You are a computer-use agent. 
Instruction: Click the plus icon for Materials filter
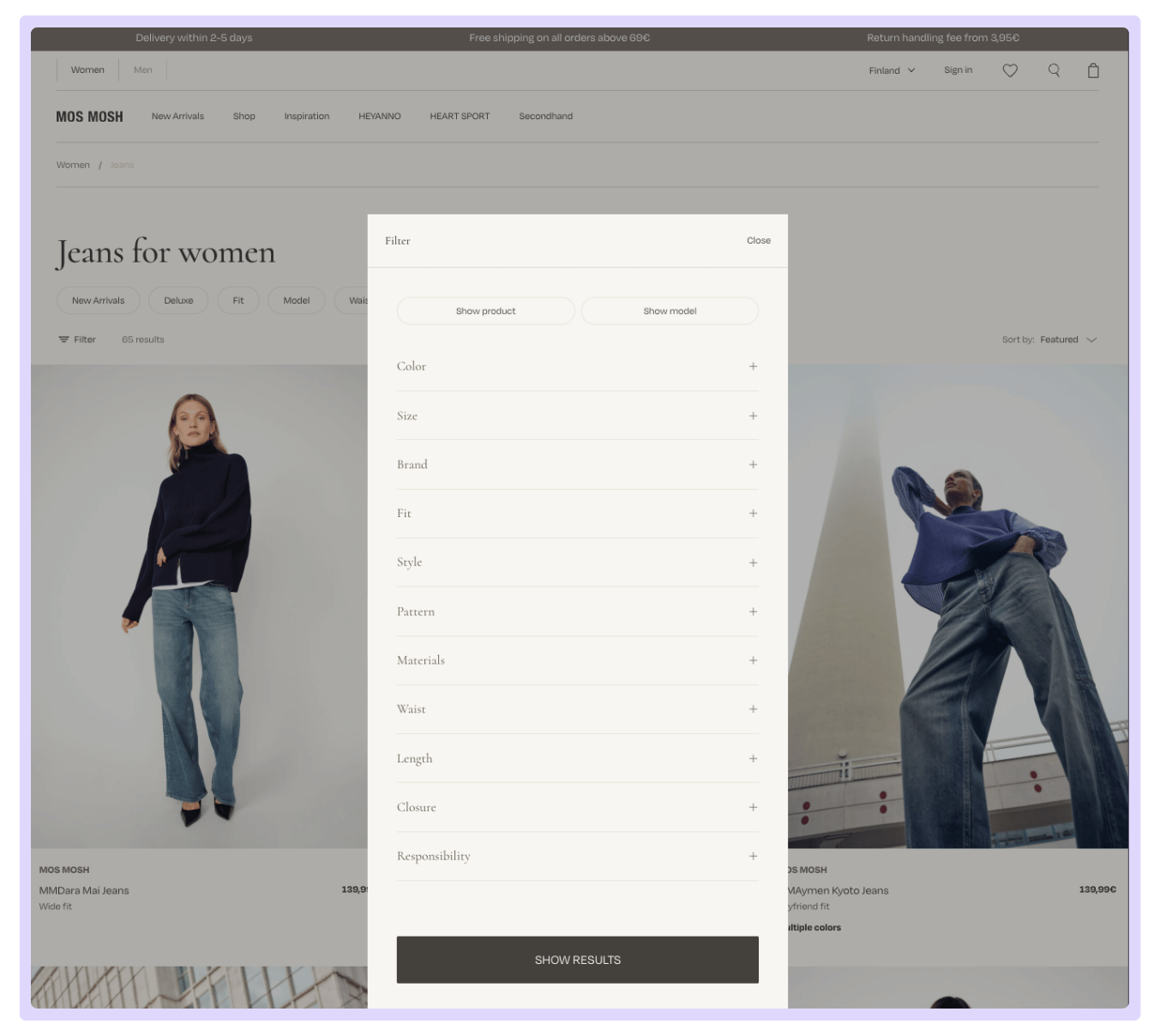pyautogui.click(x=753, y=660)
